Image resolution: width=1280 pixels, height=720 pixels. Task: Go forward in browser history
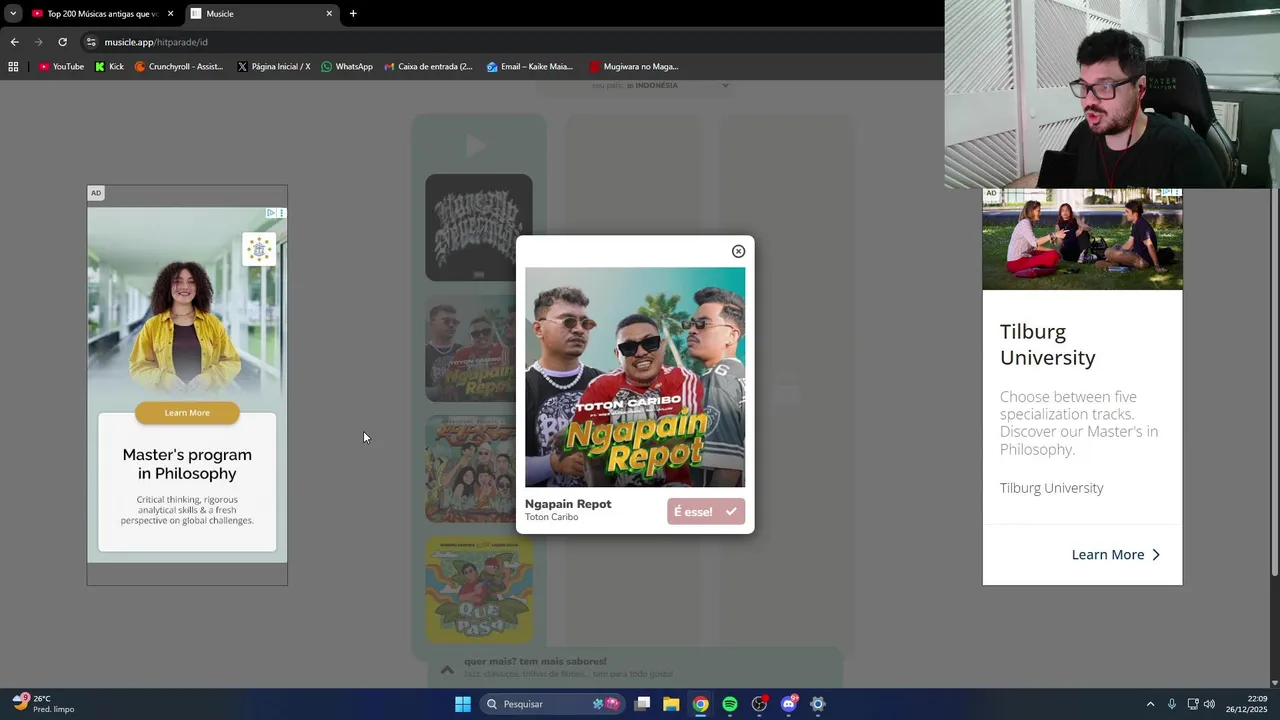coord(38,42)
